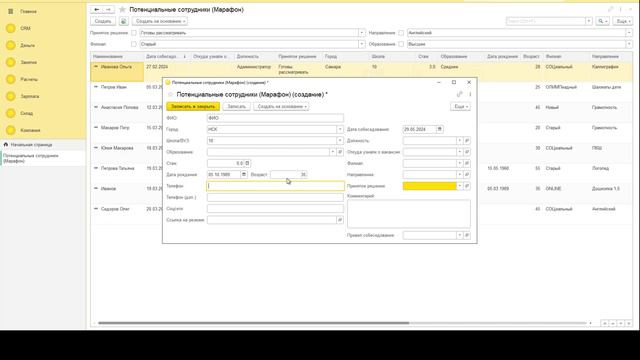
Task: Enable the Принятое решение filter checkbox
Action: tap(133, 33)
